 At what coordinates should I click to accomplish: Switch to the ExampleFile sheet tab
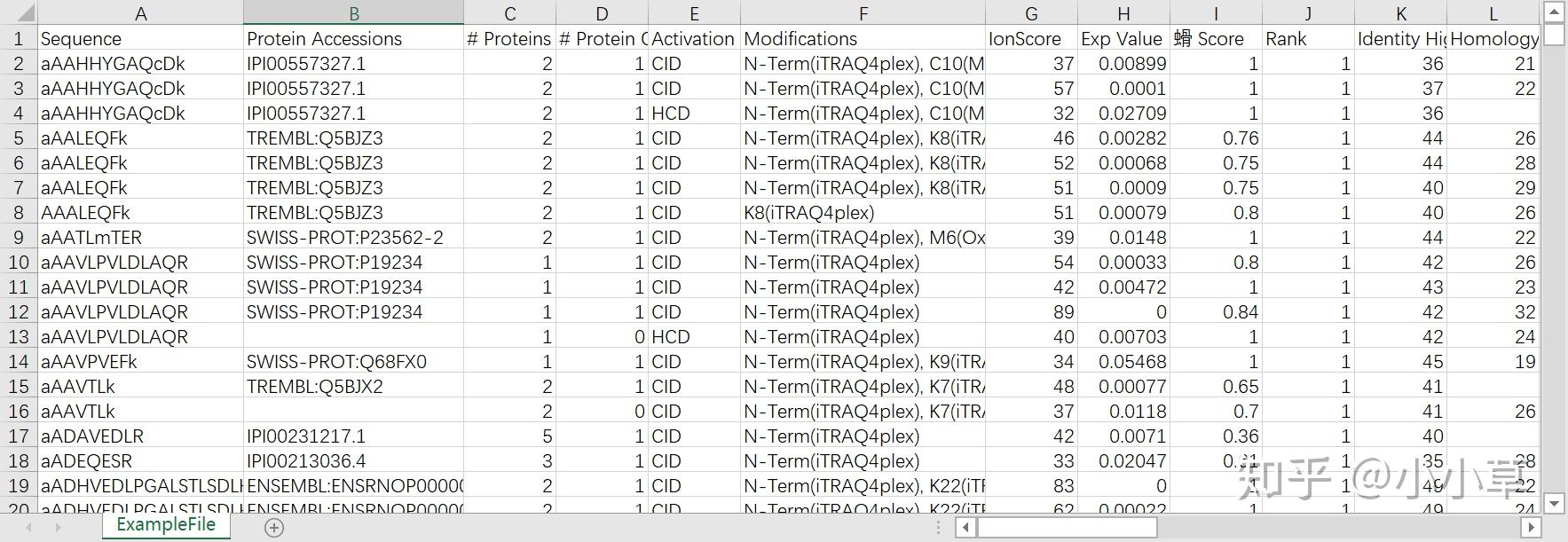tap(166, 525)
